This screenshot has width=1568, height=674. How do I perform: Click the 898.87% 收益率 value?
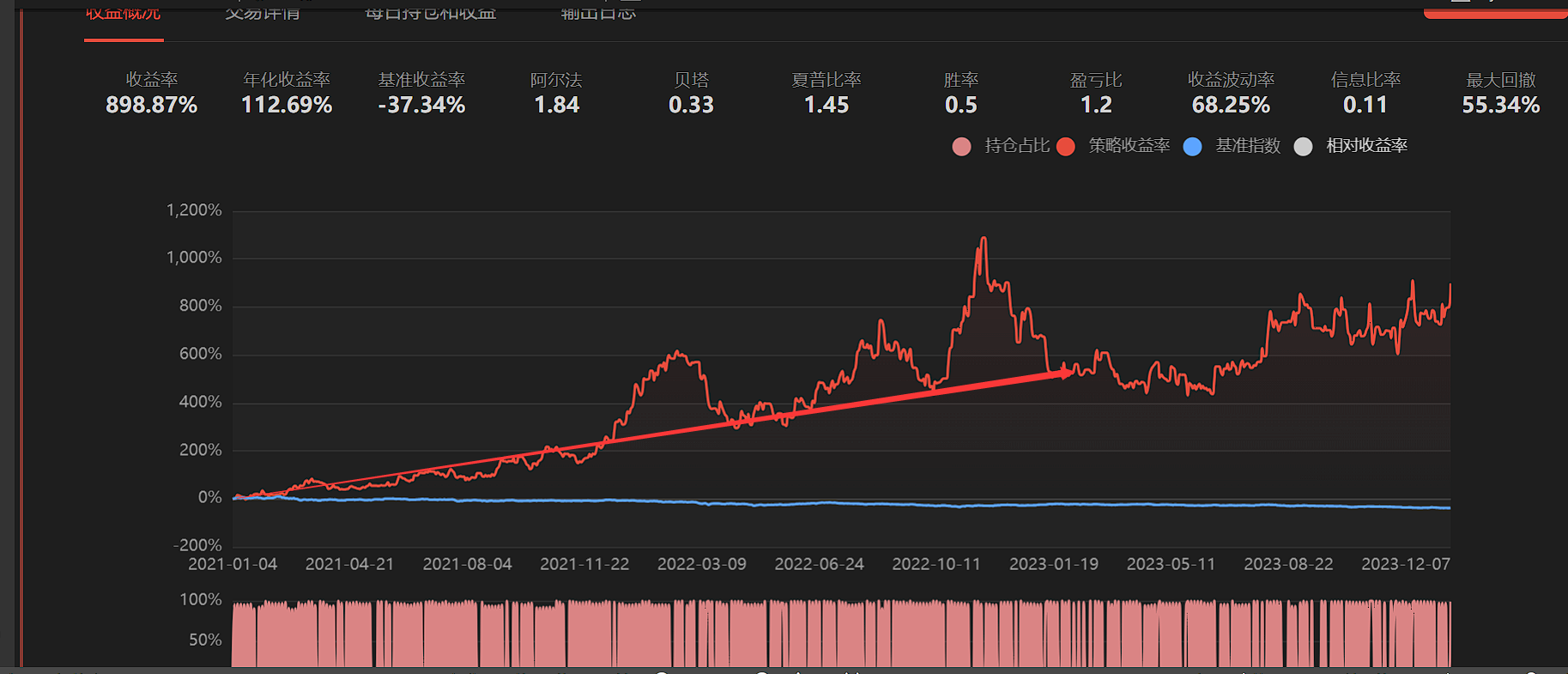(x=152, y=106)
